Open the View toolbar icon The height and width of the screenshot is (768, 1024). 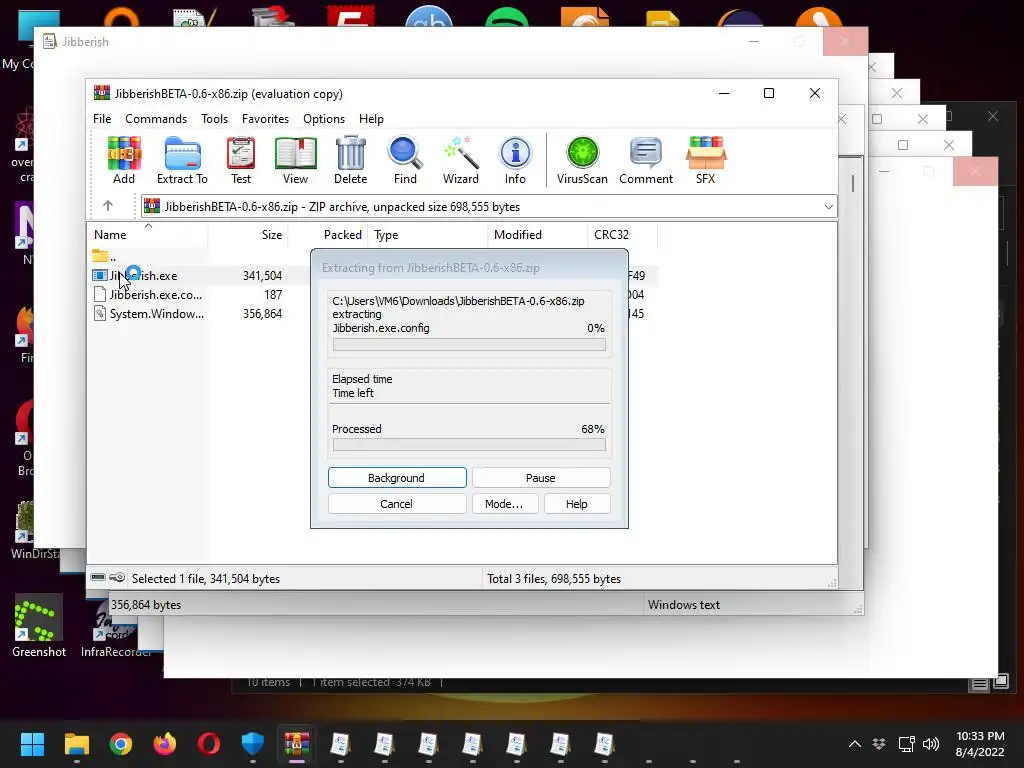(295, 160)
